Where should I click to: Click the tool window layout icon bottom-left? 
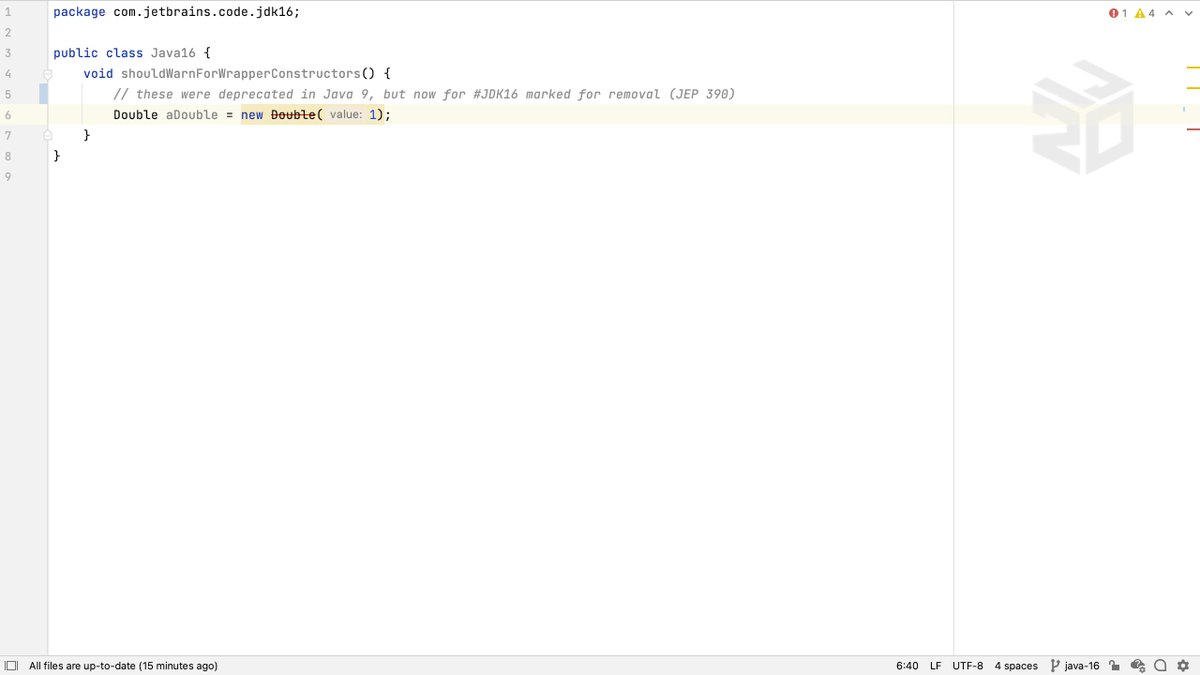point(10,665)
